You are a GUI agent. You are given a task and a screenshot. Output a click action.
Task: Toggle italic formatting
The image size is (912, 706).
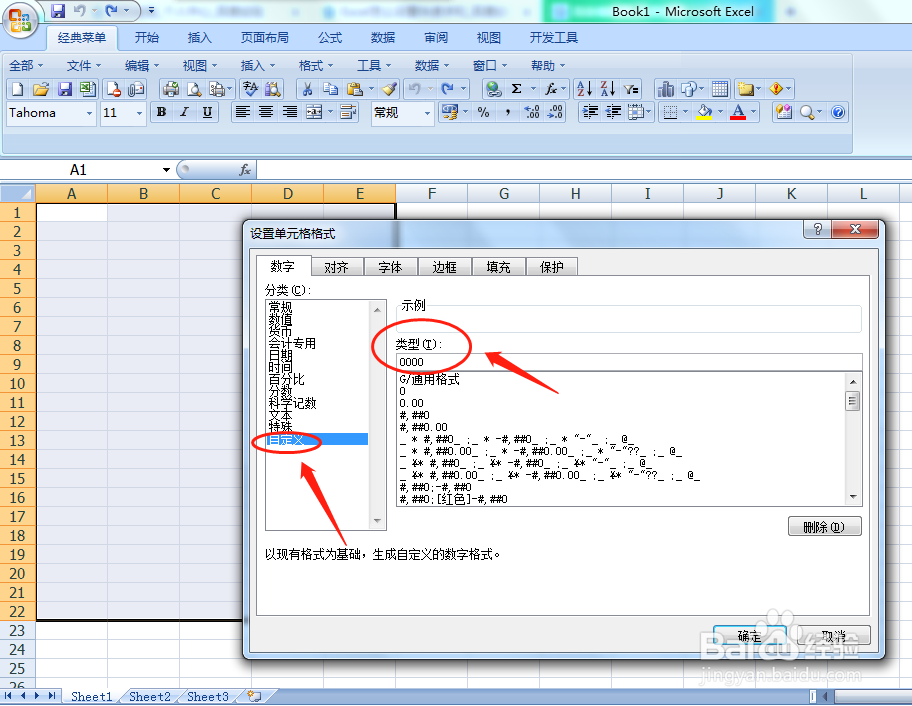[185, 112]
